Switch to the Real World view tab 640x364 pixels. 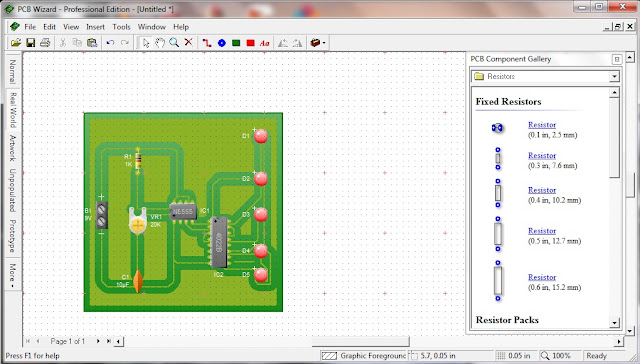point(13,110)
